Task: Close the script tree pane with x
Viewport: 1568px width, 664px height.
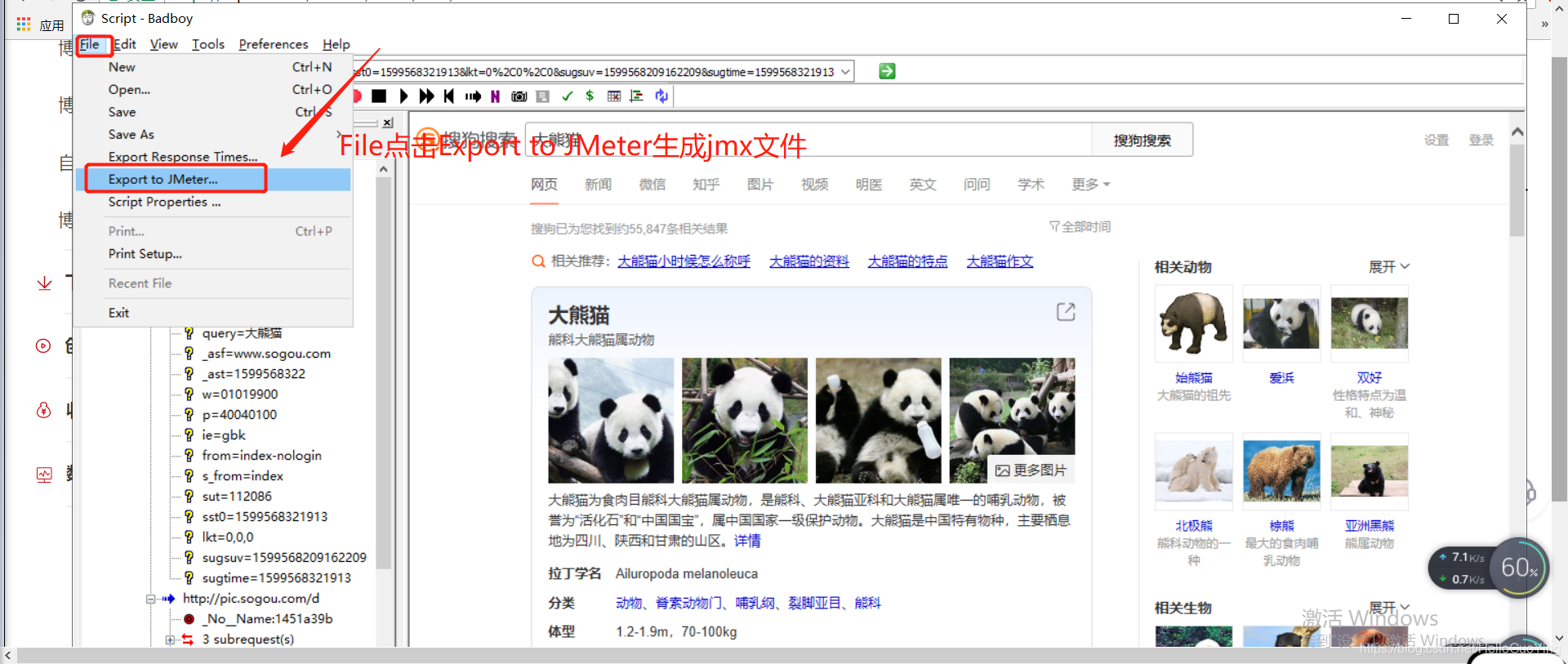Action: pyautogui.click(x=388, y=123)
